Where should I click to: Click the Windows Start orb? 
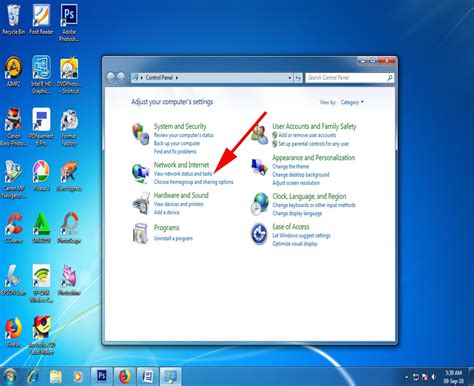pos(9,377)
